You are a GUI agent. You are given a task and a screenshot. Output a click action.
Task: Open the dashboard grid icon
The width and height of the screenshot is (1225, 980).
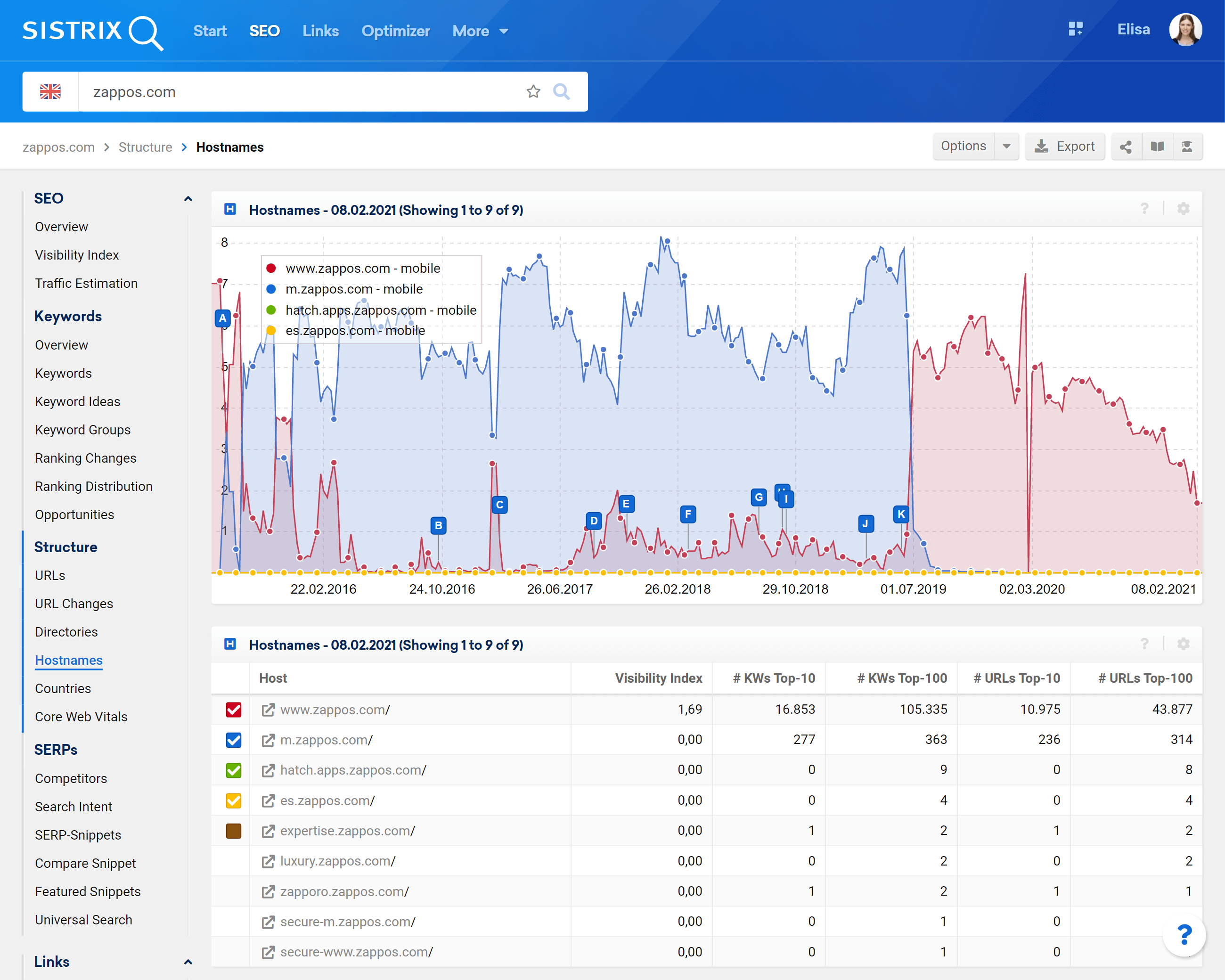[x=1076, y=30]
